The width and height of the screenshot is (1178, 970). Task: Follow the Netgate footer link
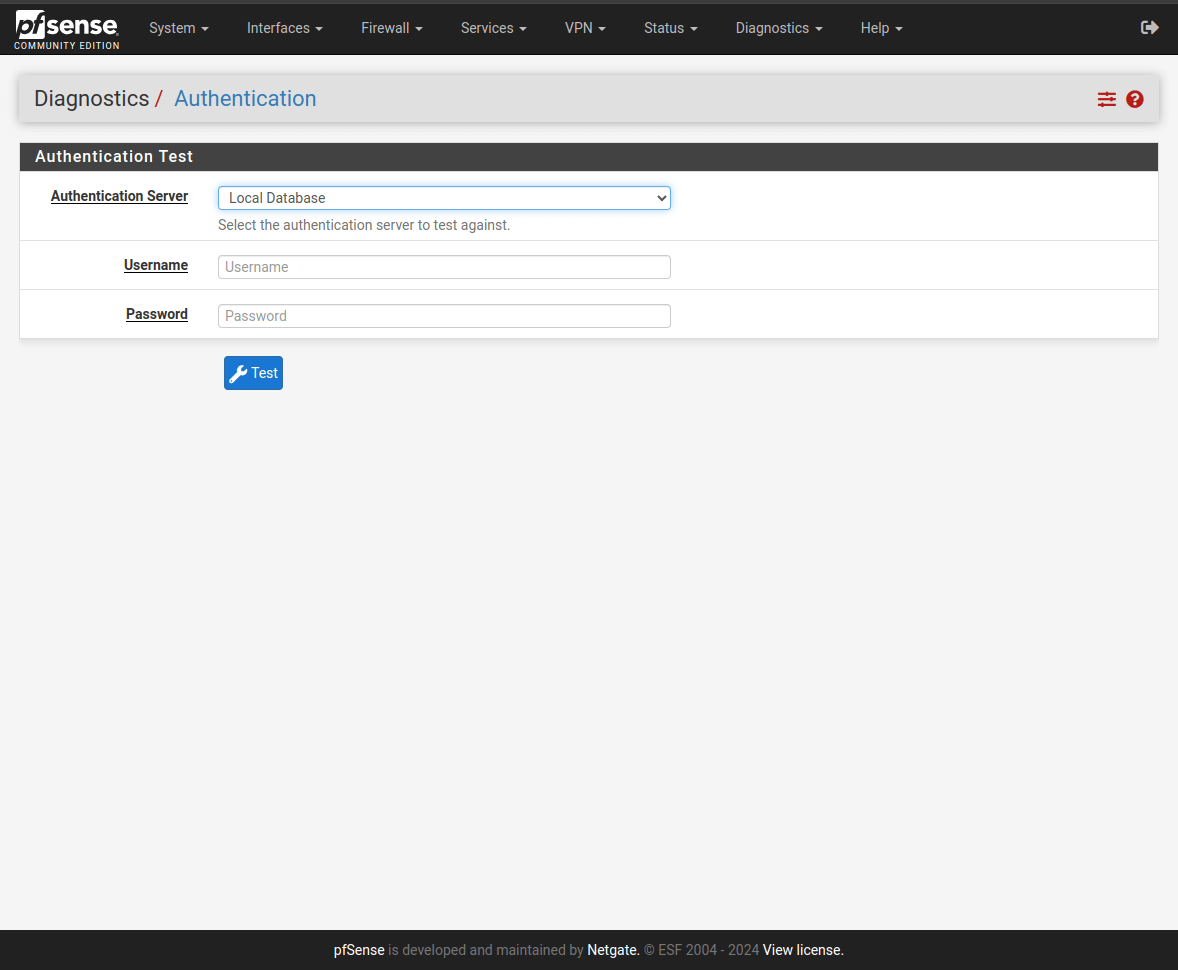(x=612, y=950)
